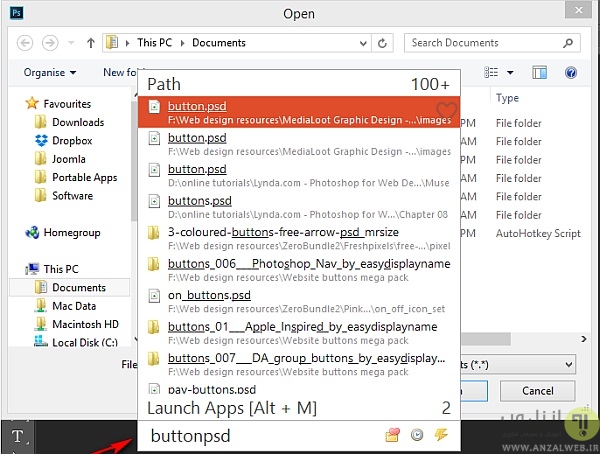Select the Type tool in Photoshop toolbar
Image resolution: width=600 pixels, height=454 pixels.
point(17,434)
